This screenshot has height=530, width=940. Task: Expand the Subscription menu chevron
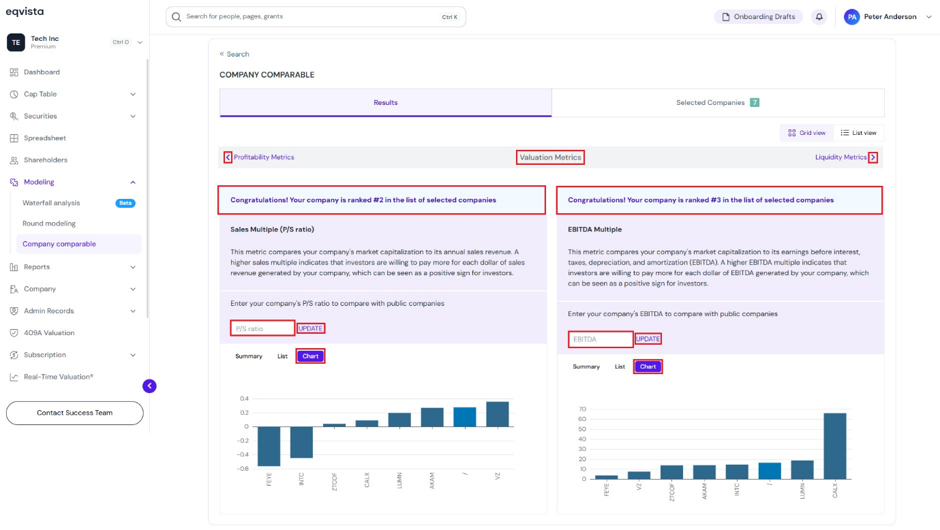tap(133, 355)
